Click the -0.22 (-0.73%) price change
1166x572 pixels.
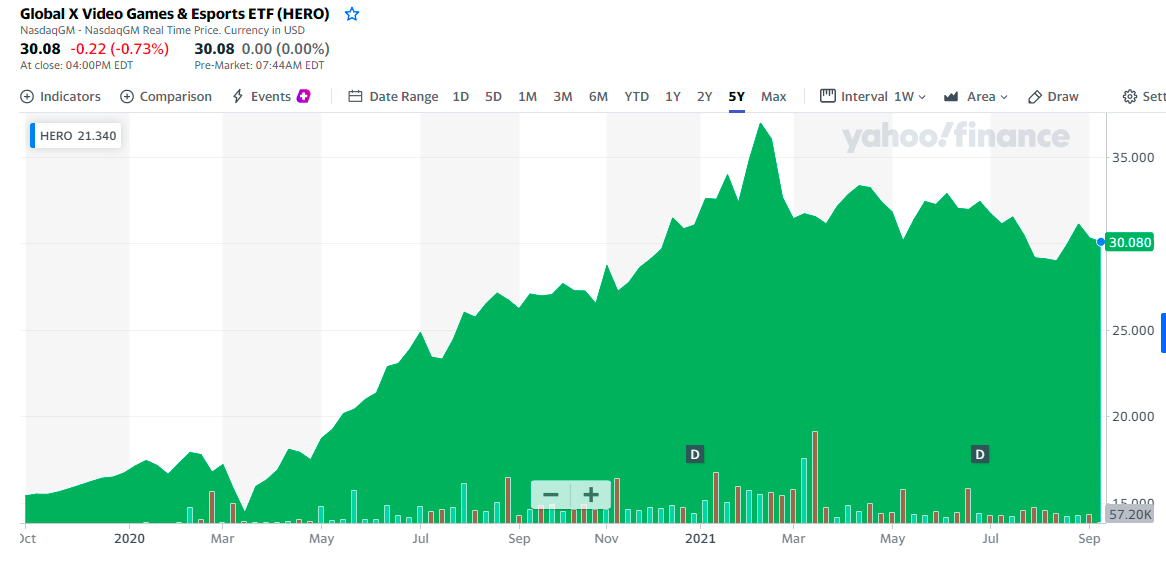click(120, 49)
